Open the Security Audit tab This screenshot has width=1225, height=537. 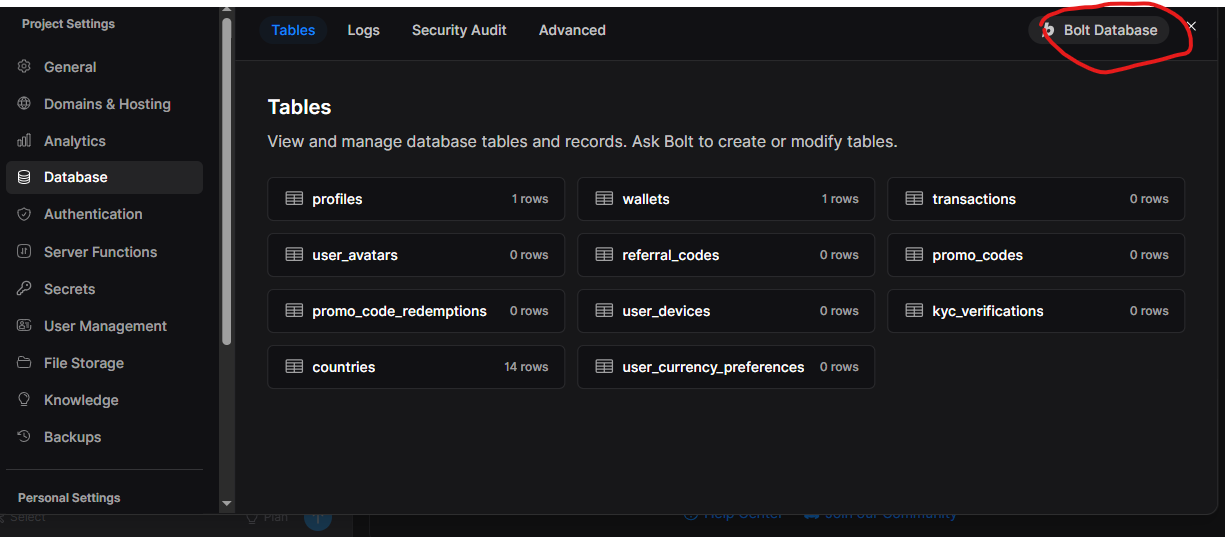[459, 30]
